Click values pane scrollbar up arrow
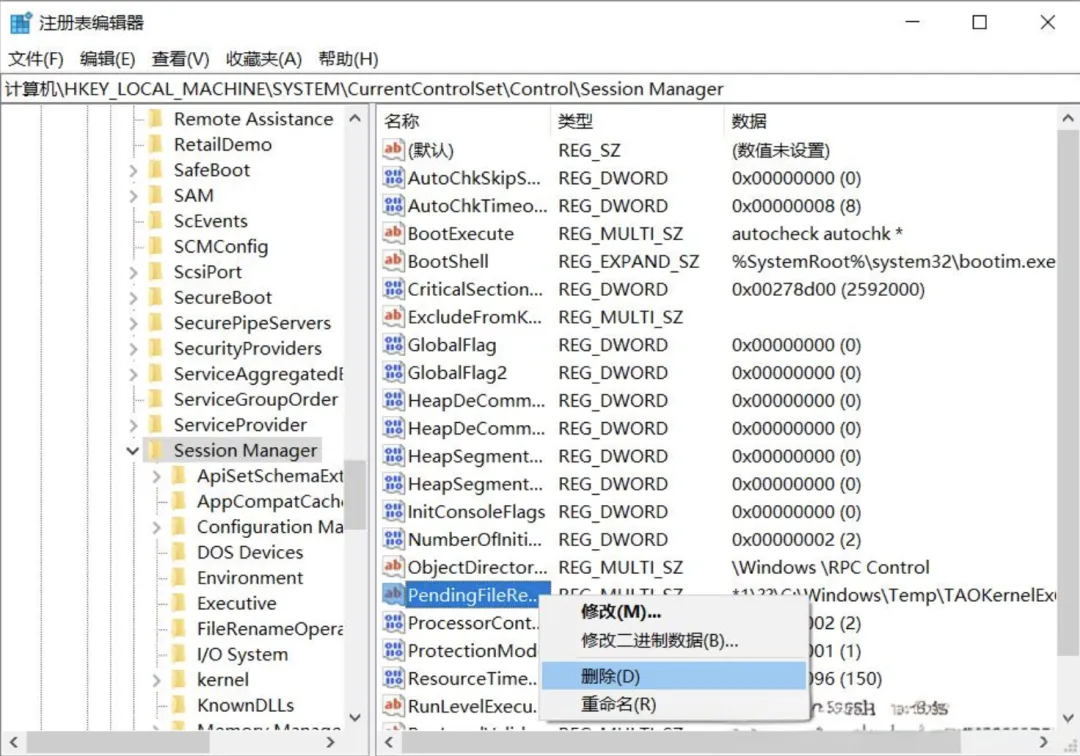 [1068, 118]
